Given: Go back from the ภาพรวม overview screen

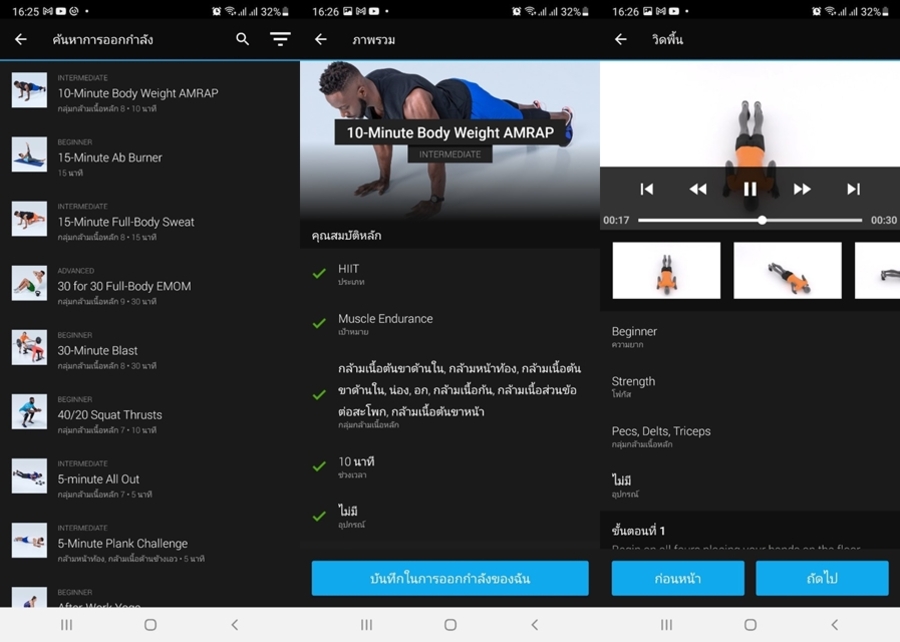Looking at the screenshot, I should coord(321,39).
